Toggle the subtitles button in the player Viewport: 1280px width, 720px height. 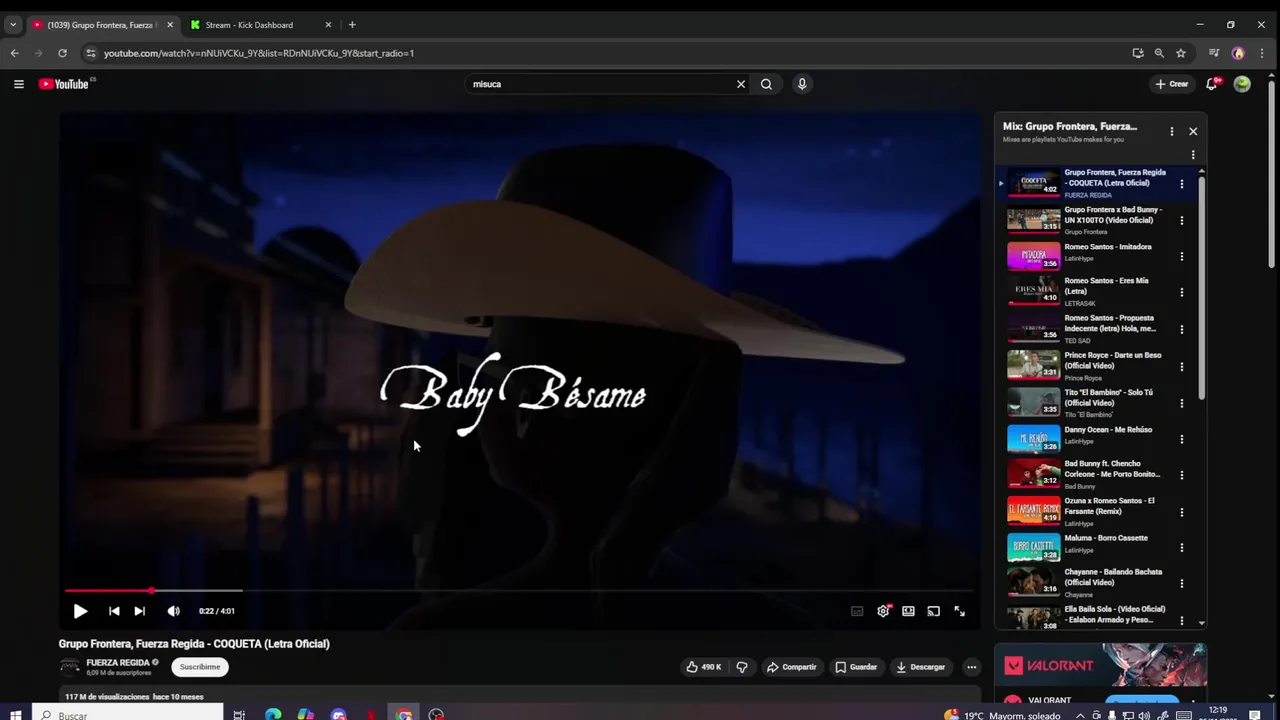tap(857, 611)
